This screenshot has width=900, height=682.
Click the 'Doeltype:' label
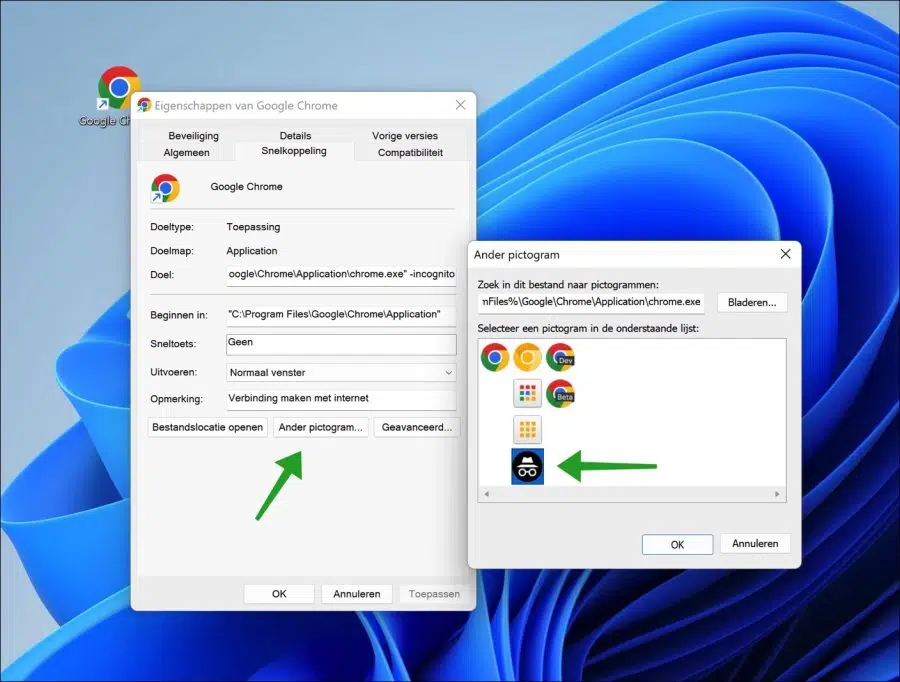coord(172,227)
